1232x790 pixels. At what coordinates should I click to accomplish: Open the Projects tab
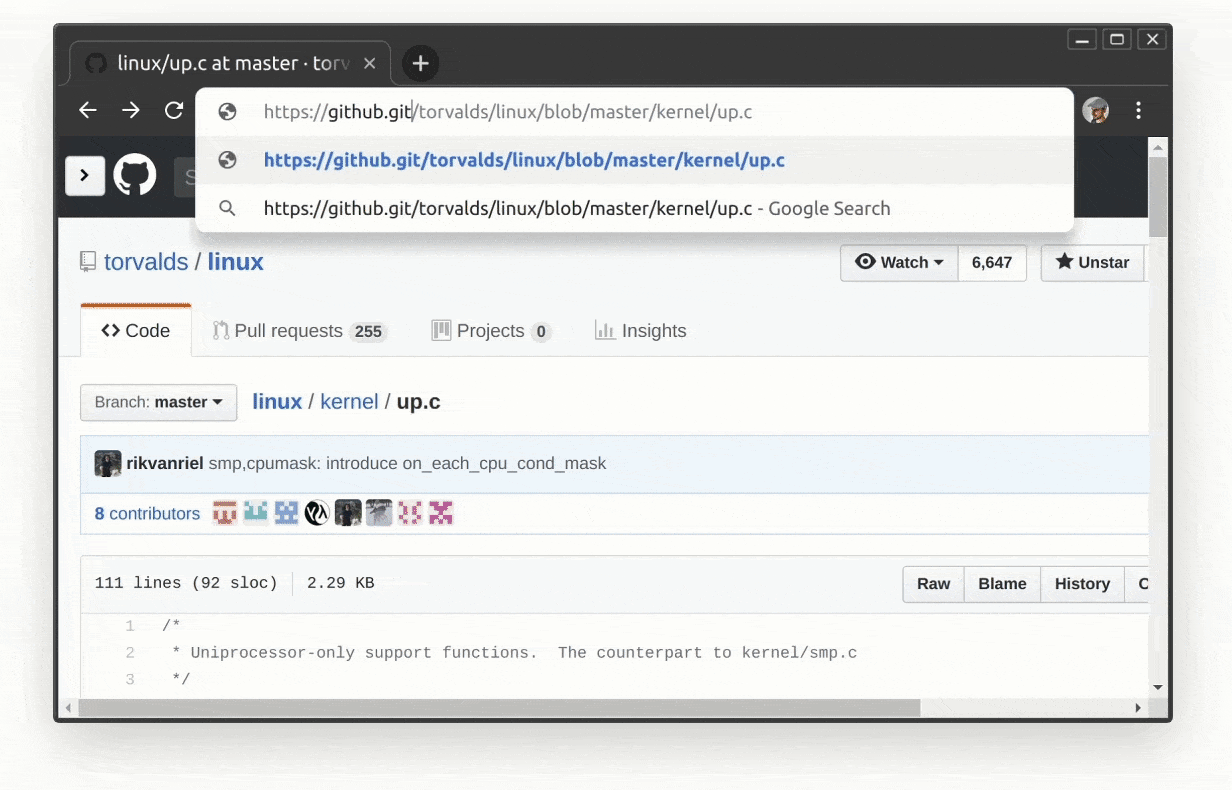pyautogui.click(x=490, y=331)
